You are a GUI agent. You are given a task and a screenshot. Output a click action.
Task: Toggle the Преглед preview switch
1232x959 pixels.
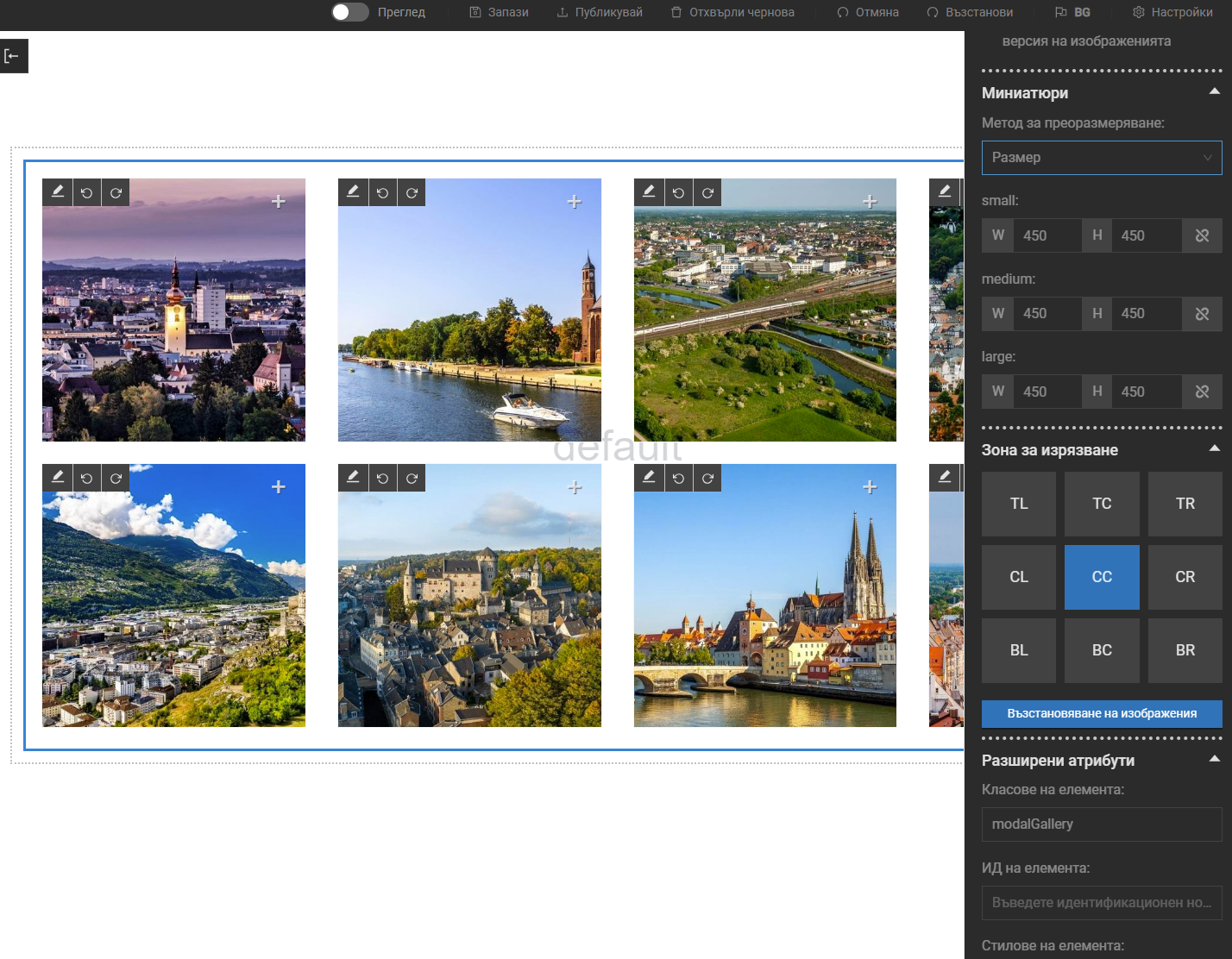[x=350, y=12]
